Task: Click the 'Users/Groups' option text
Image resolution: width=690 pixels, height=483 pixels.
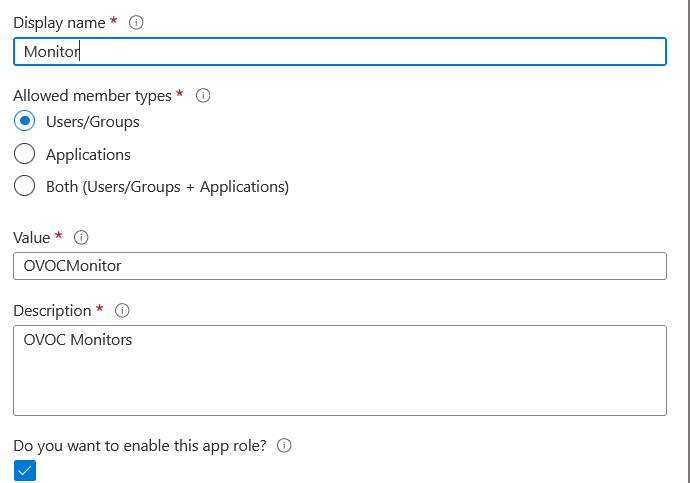Action: point(93,122)
